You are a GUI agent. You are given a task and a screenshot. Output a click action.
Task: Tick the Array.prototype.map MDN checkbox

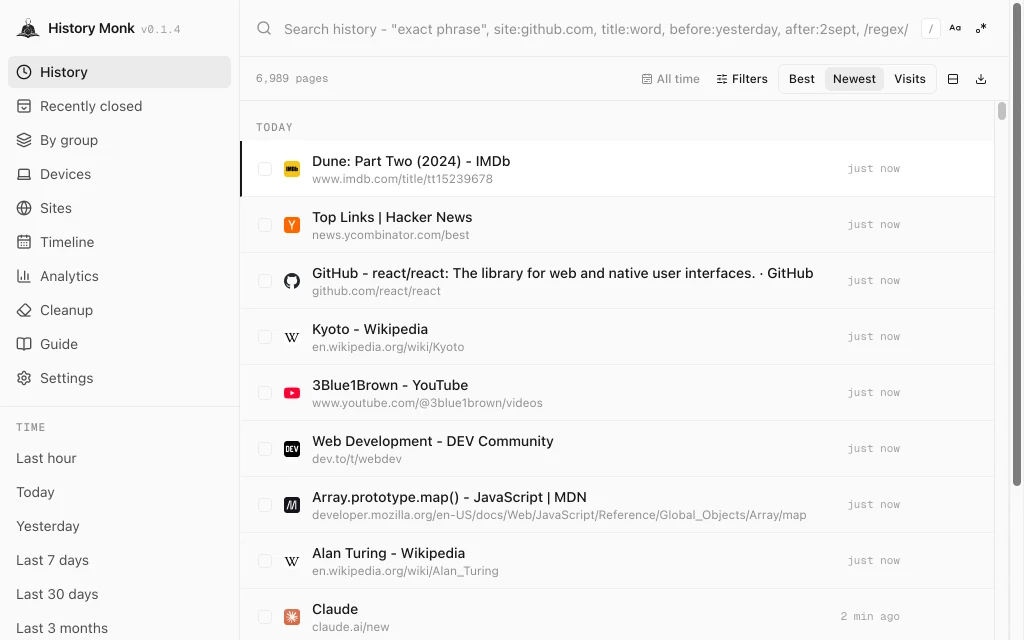coord(264,505)
